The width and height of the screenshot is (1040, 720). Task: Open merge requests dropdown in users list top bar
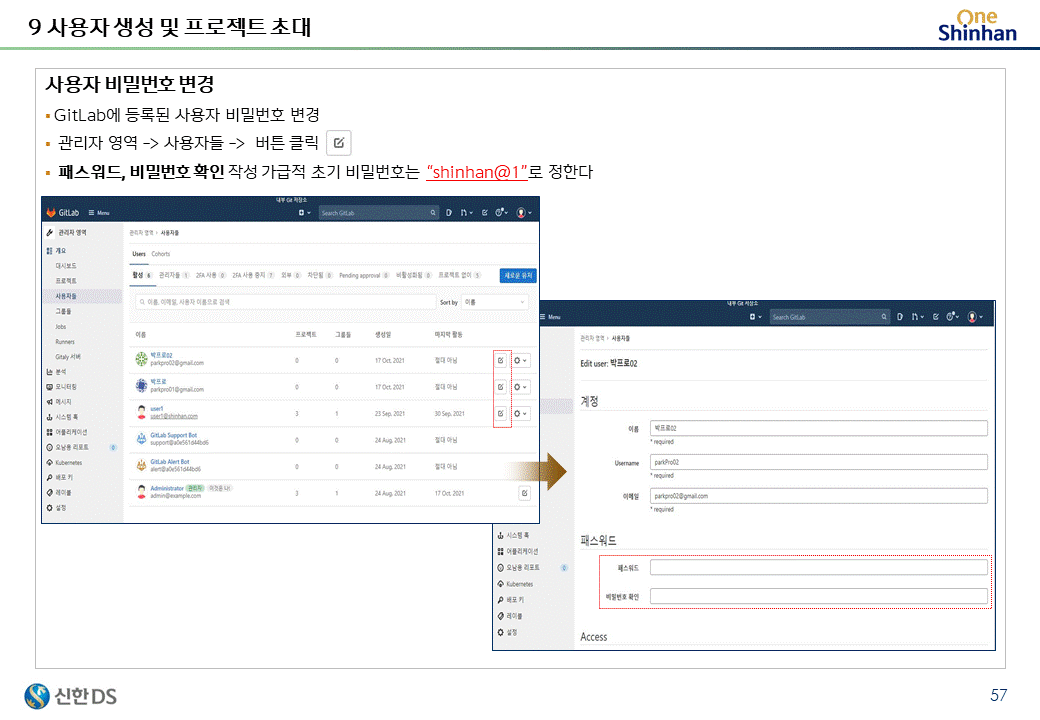pos(467,213)
